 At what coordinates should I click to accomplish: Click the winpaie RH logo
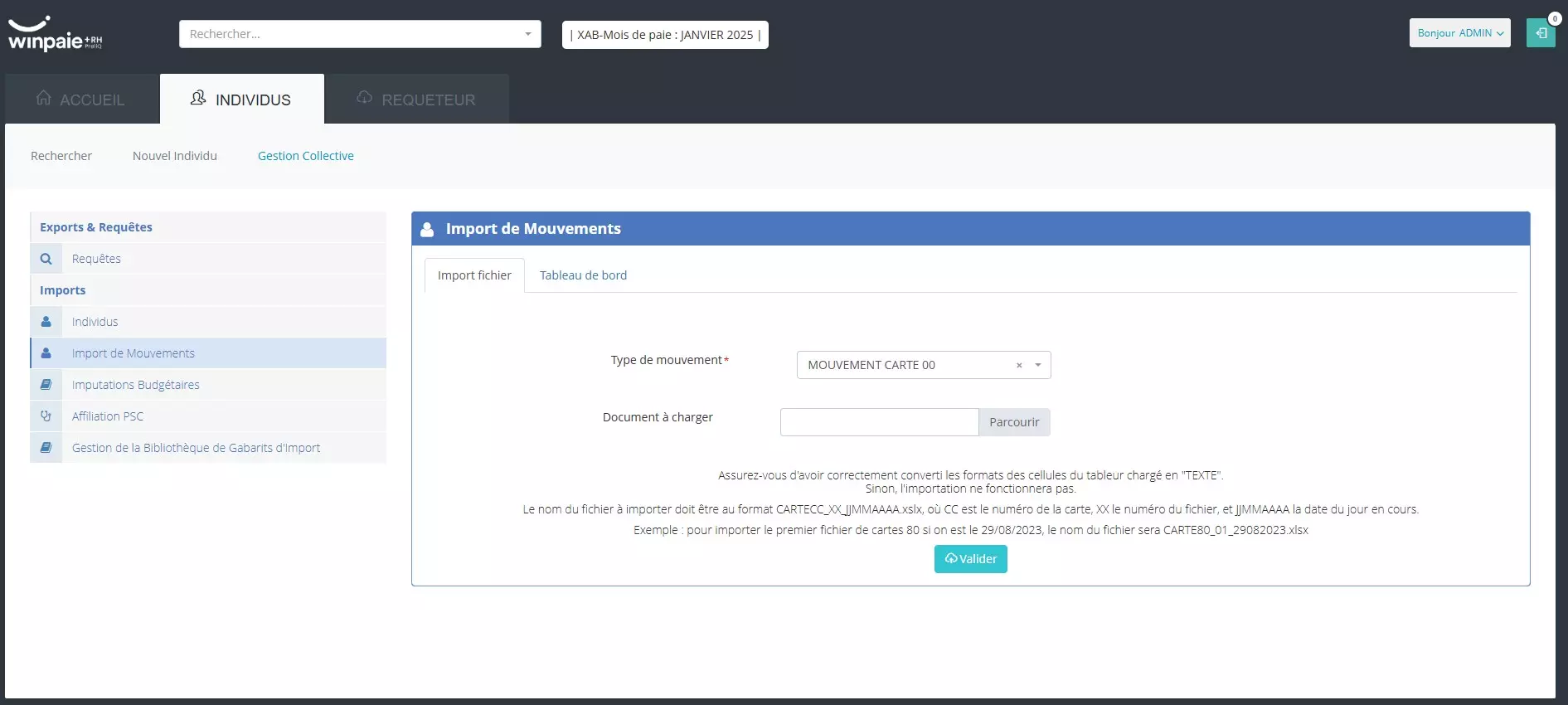point(55,34)
